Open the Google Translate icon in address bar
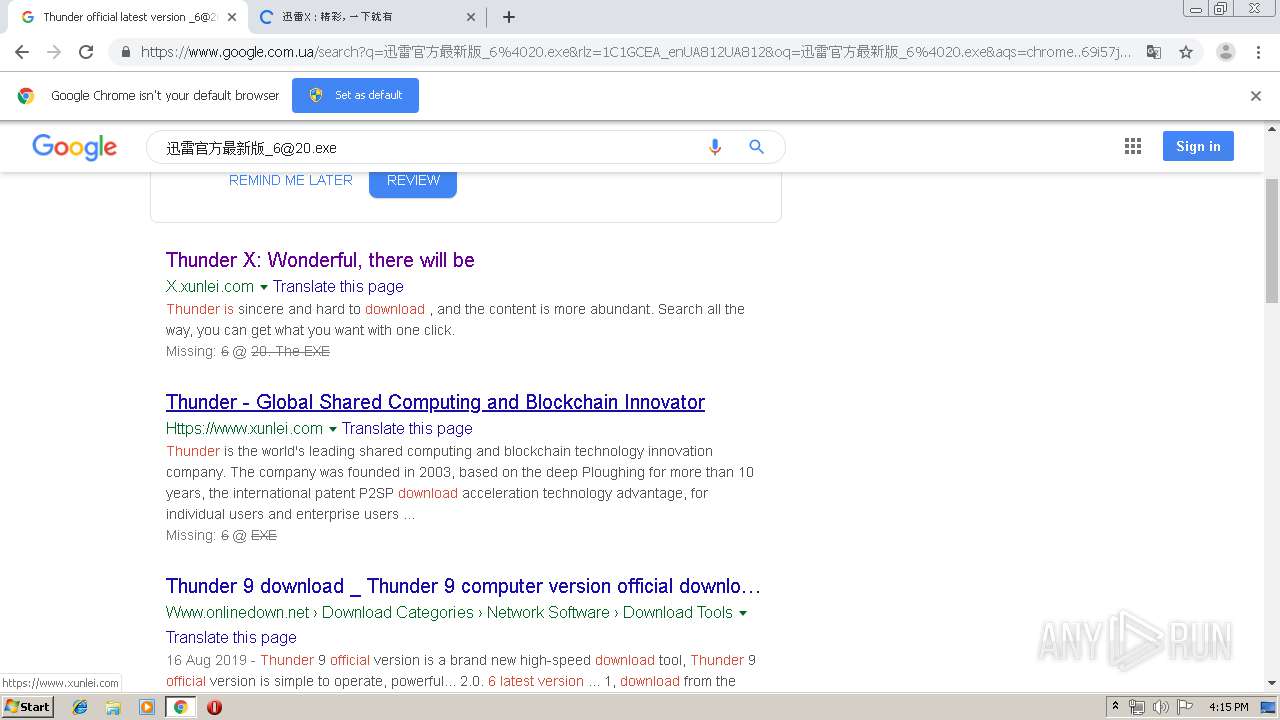This screenshot has width=1280, height=720. [1154, 52]
